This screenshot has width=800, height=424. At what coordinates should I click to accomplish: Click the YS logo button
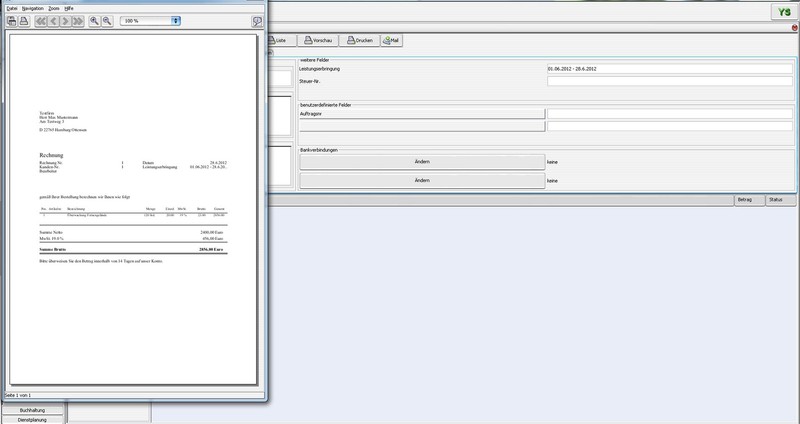pos(784,12)
